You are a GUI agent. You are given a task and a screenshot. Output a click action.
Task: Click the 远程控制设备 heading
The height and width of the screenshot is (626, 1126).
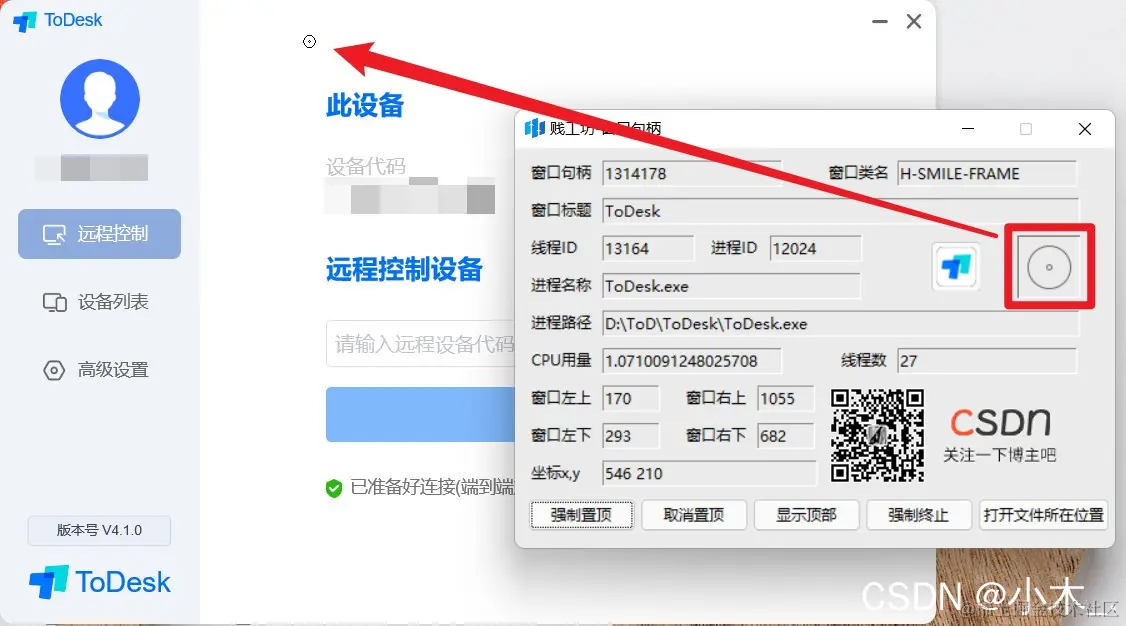click(404, 270)
